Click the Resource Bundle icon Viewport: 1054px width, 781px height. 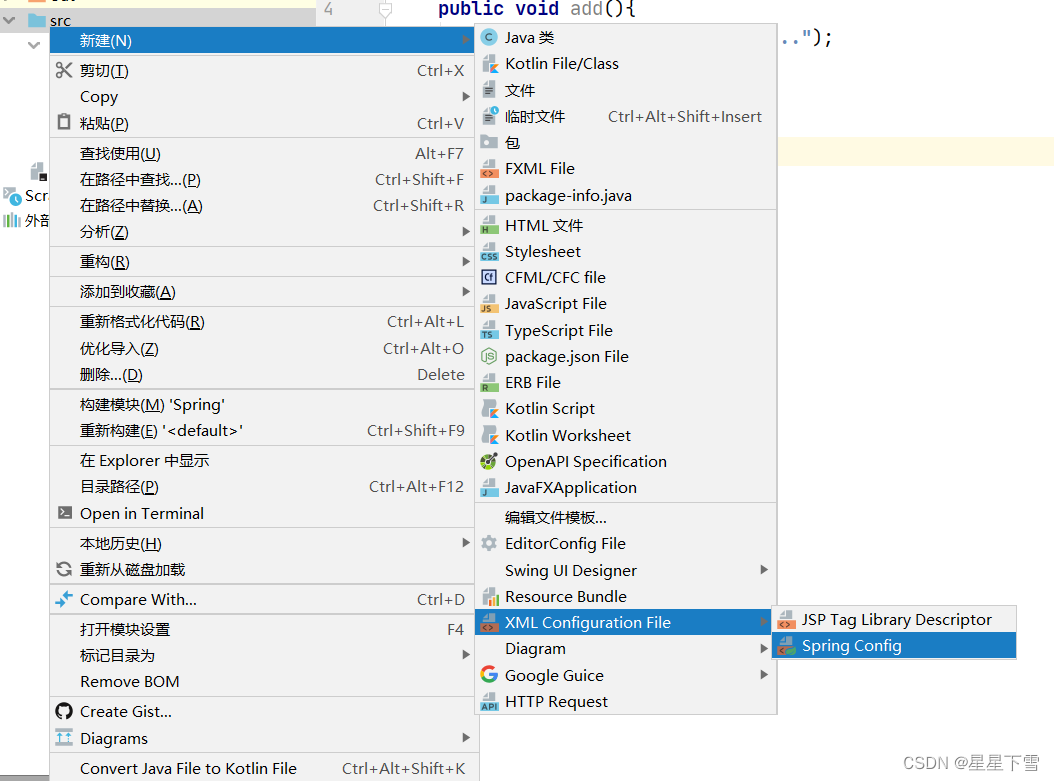pos(489,596)
